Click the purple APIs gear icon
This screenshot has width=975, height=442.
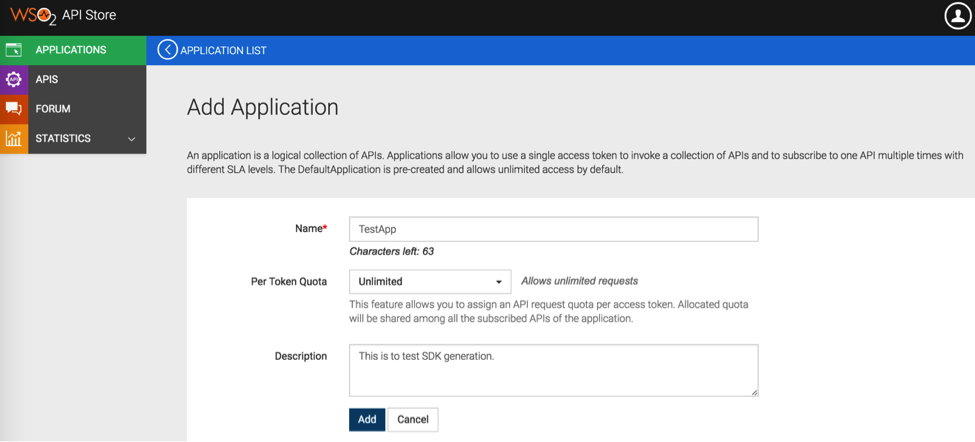pos(14,79)
